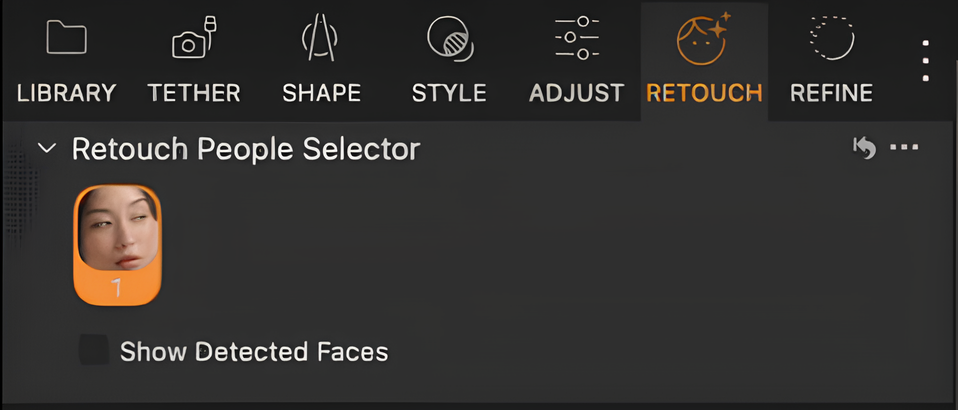Open the panel's horizontal three-dot options

[x=905, y=147]
